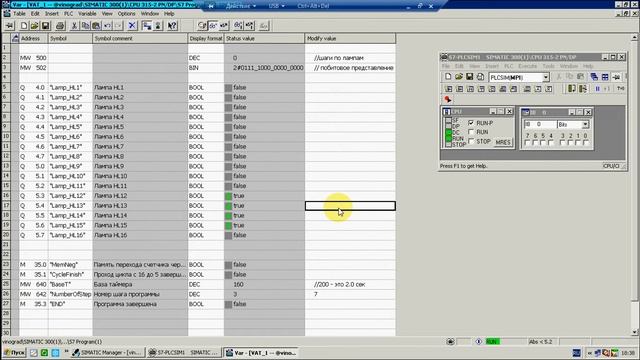Click the "BaseT" symbol cell
This screenshot has height=360, width=640.
pos(70,284)
